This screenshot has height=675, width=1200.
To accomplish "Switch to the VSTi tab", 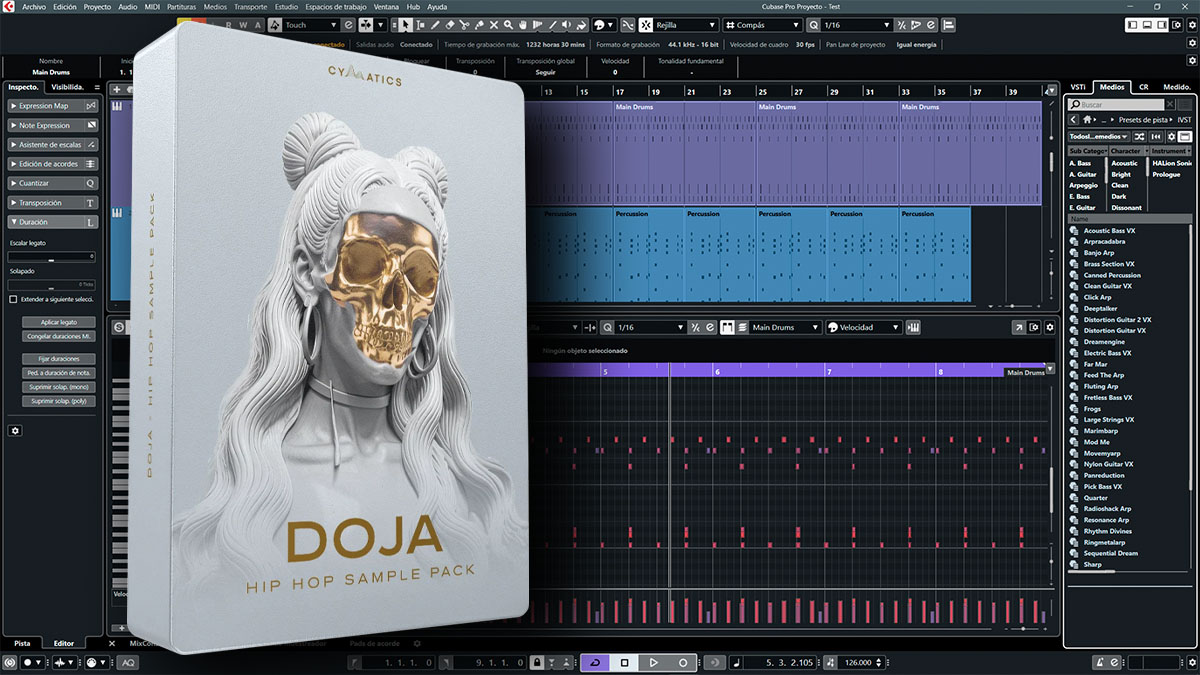I will [x=1078, y=87].
